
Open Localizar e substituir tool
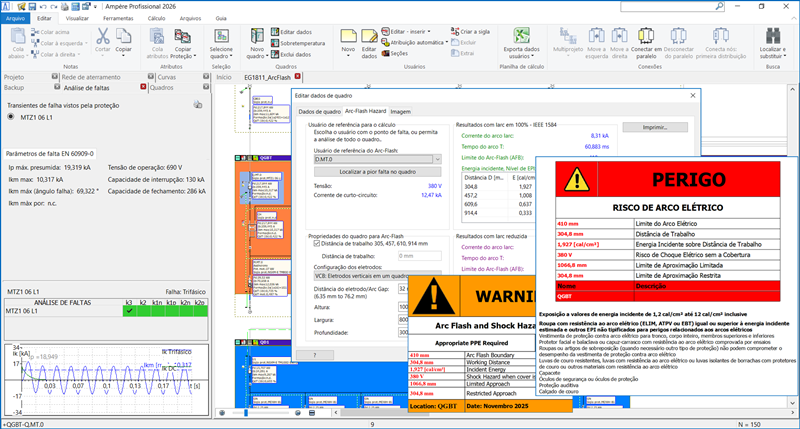[772, 38]
